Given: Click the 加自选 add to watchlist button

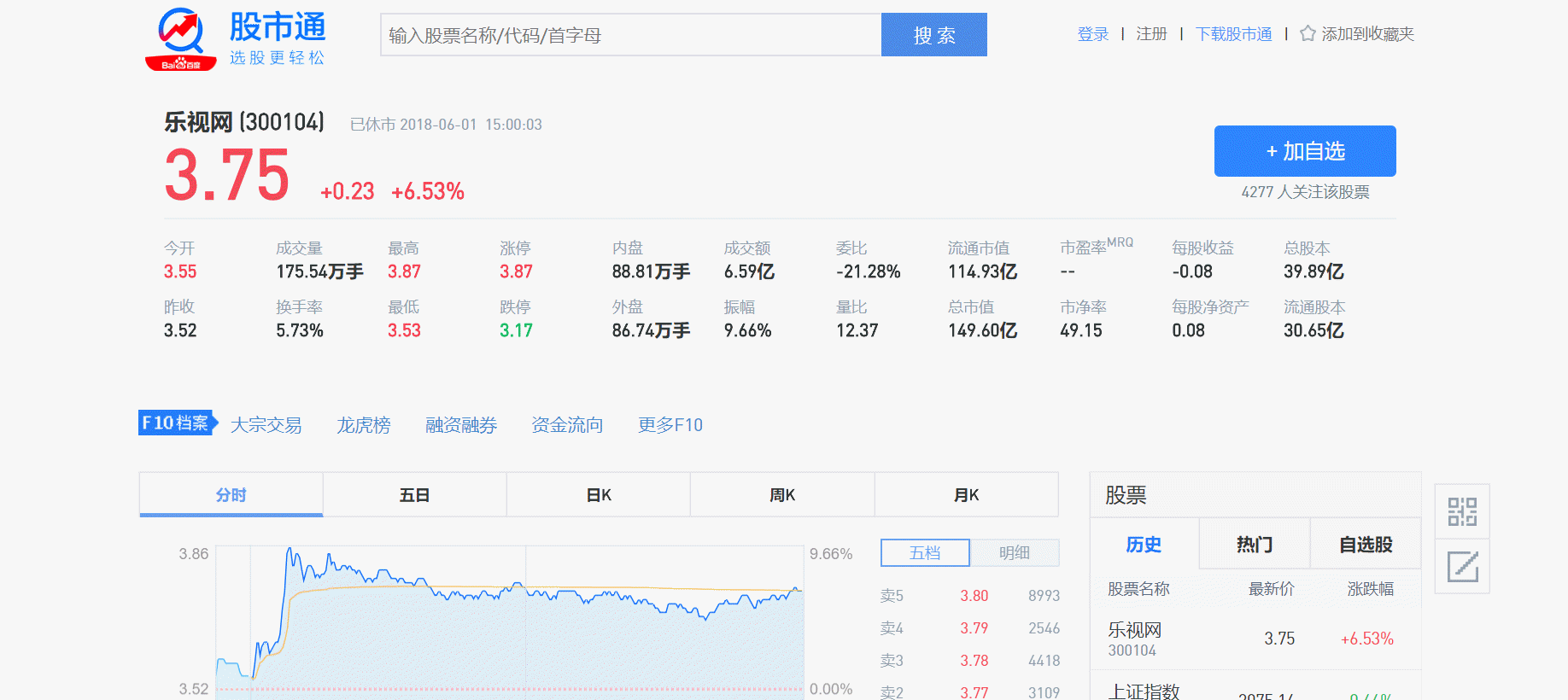Looking at the screenshot, I should point(1304,151).
